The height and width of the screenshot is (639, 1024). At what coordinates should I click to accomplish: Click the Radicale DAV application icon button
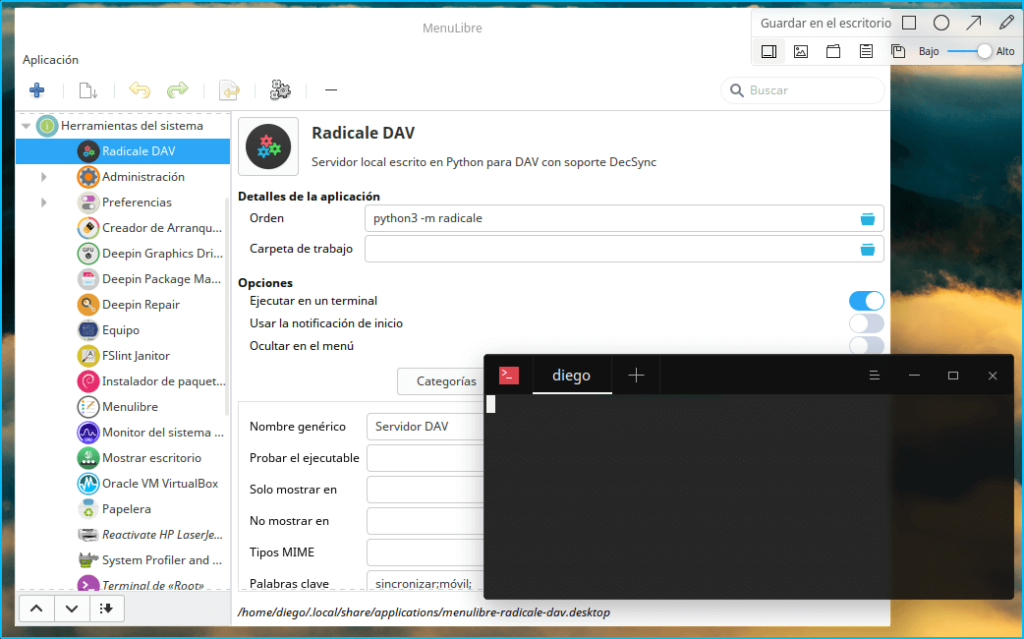268,146
